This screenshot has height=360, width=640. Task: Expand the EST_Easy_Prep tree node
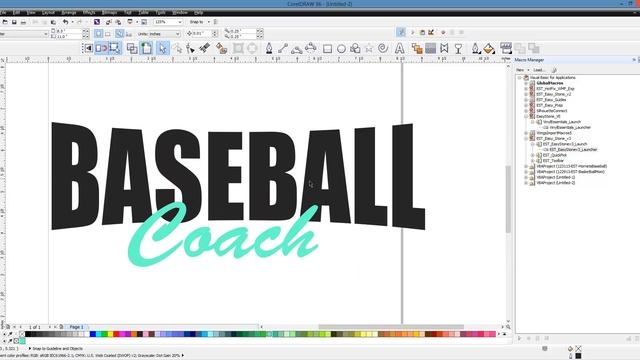(526, 105)
